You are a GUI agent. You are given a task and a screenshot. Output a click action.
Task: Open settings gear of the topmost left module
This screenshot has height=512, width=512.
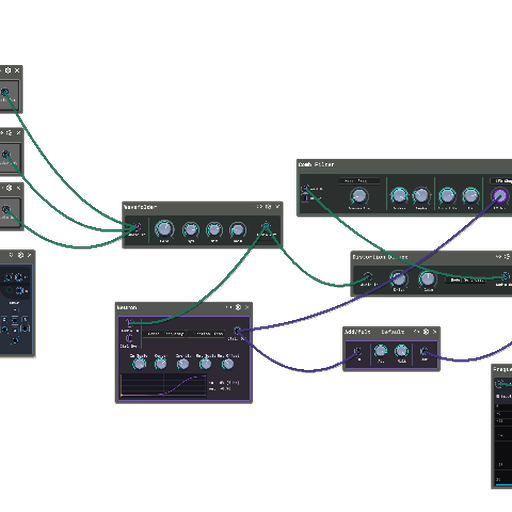click(8, 71)
